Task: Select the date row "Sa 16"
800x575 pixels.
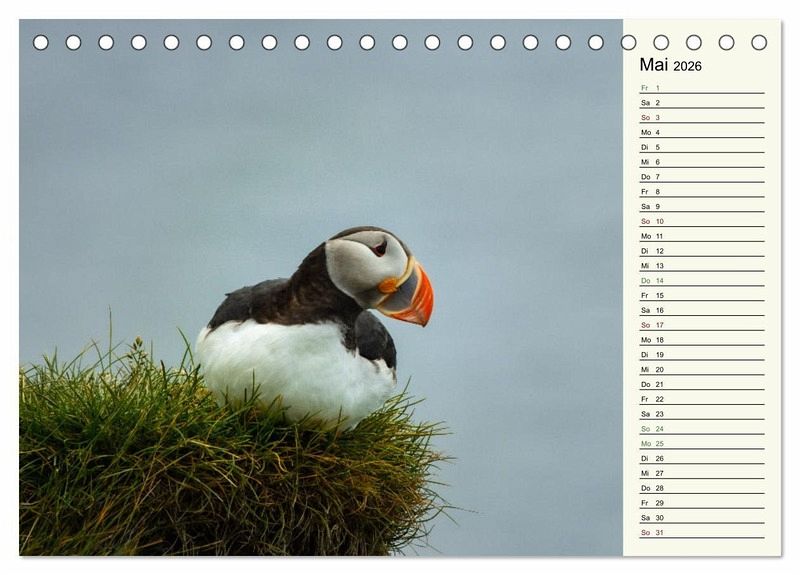Action: (x=702, y=310)
